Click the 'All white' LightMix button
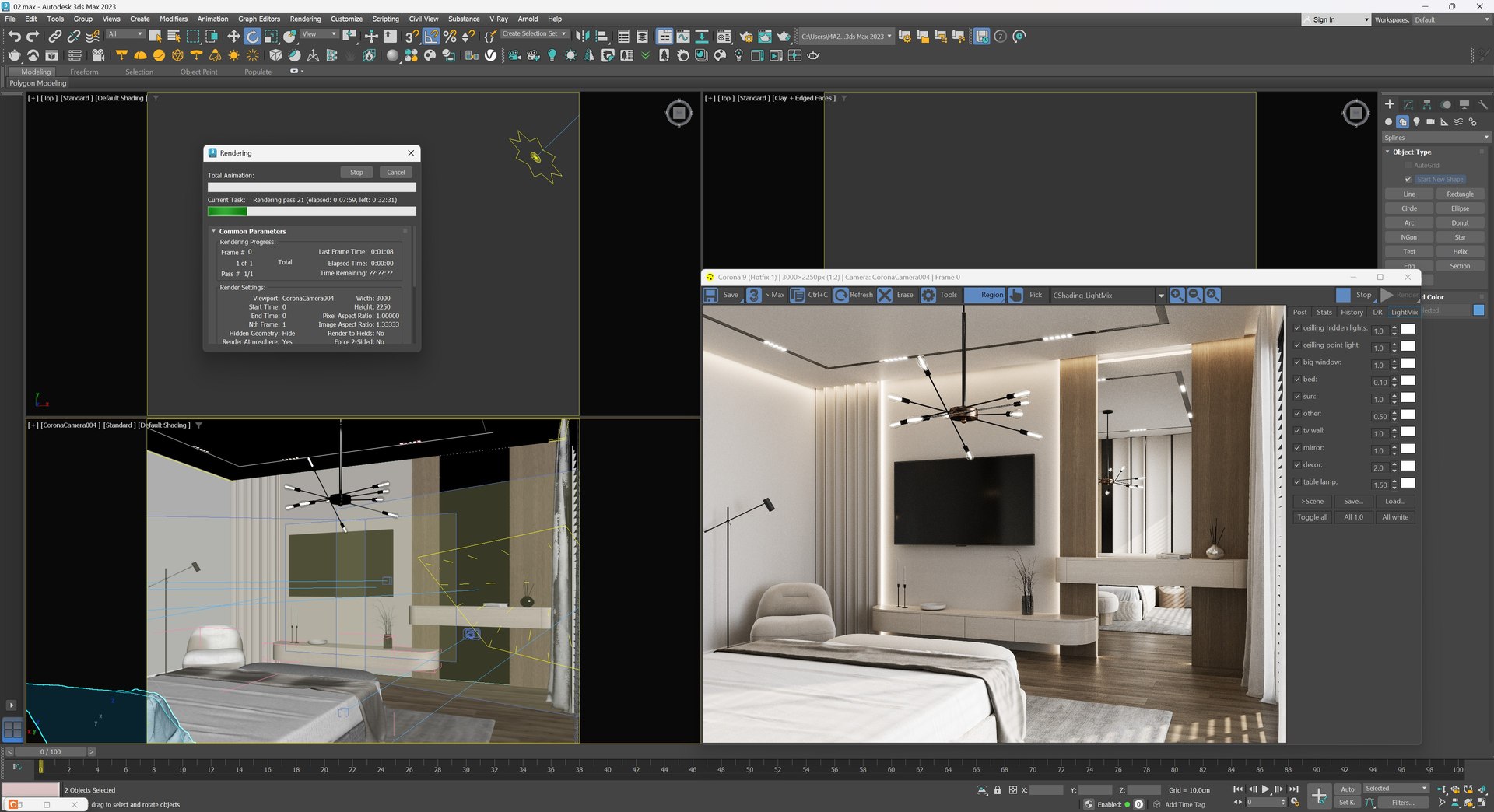The height and width of the screenshot is (812, 1494). 1395,517
